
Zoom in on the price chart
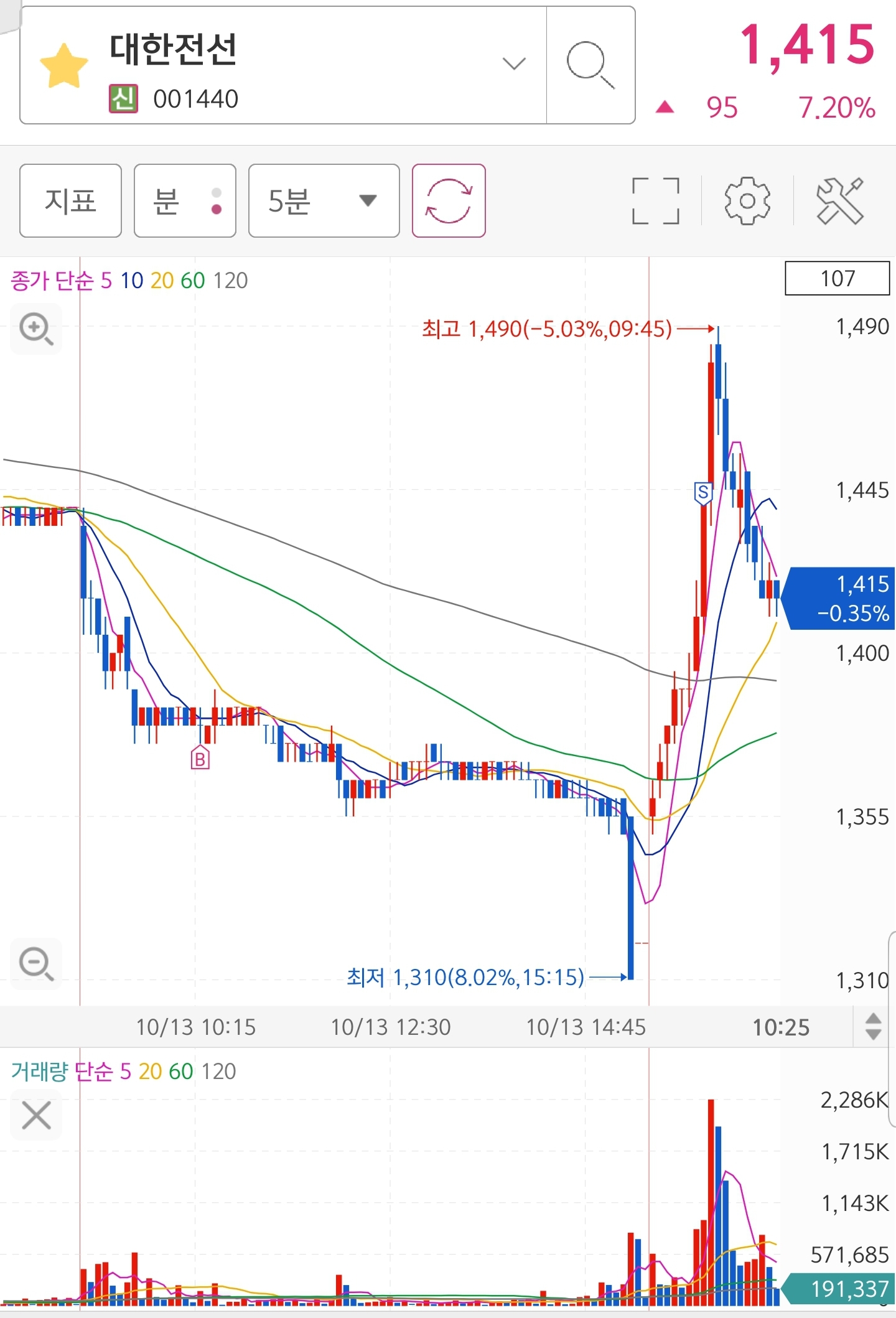pyautogui.click(x=36, y=329)
